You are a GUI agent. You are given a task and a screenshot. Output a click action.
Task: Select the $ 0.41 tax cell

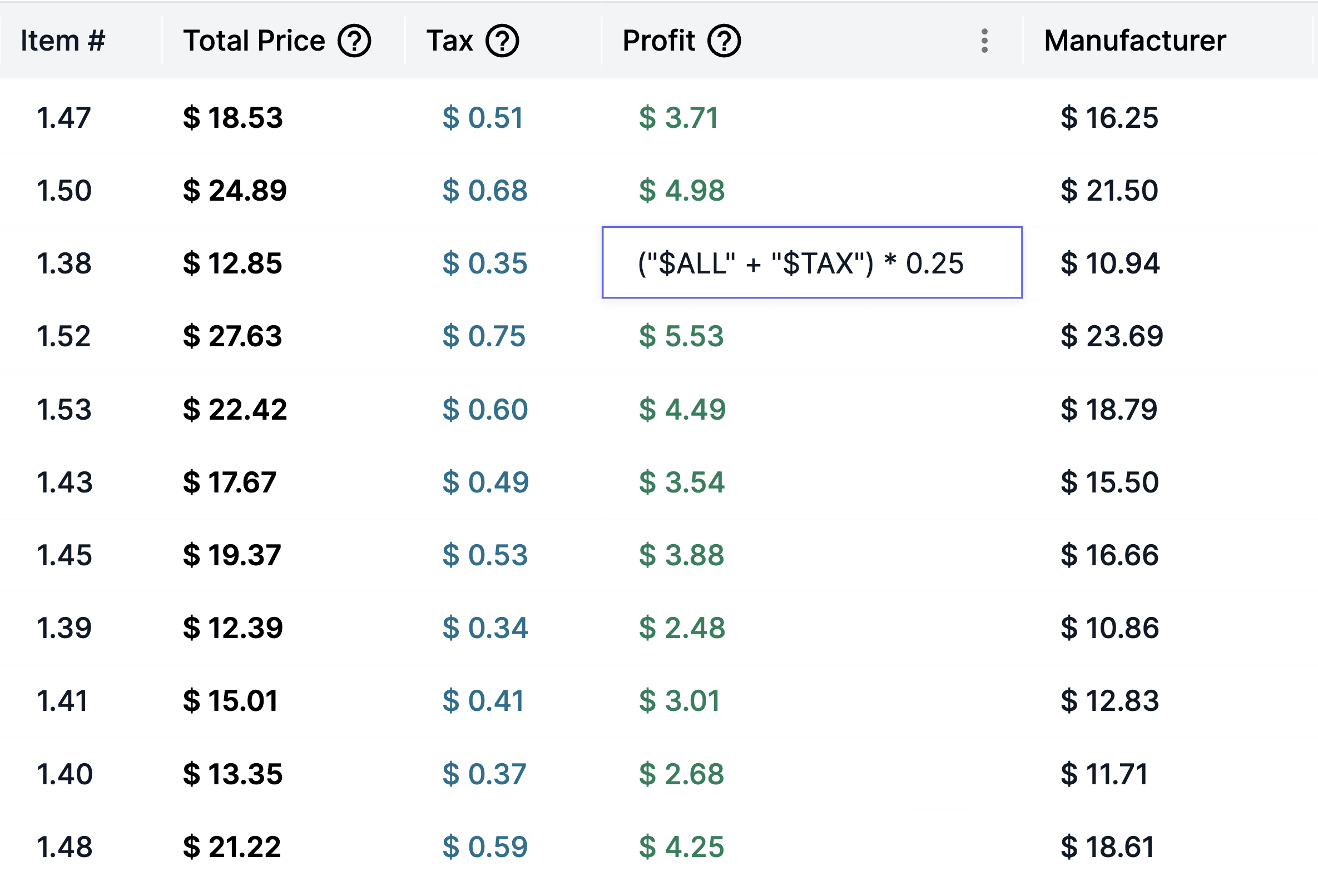pos(483,700)
